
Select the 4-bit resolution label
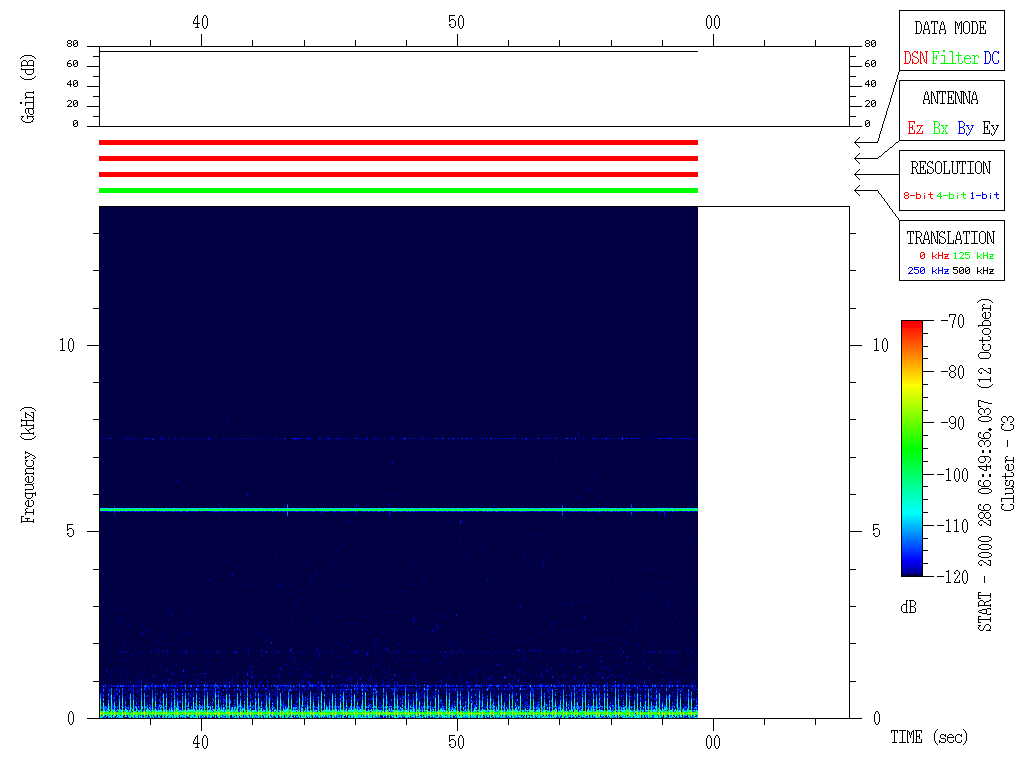pyautogui.click(x=951, y=196)
